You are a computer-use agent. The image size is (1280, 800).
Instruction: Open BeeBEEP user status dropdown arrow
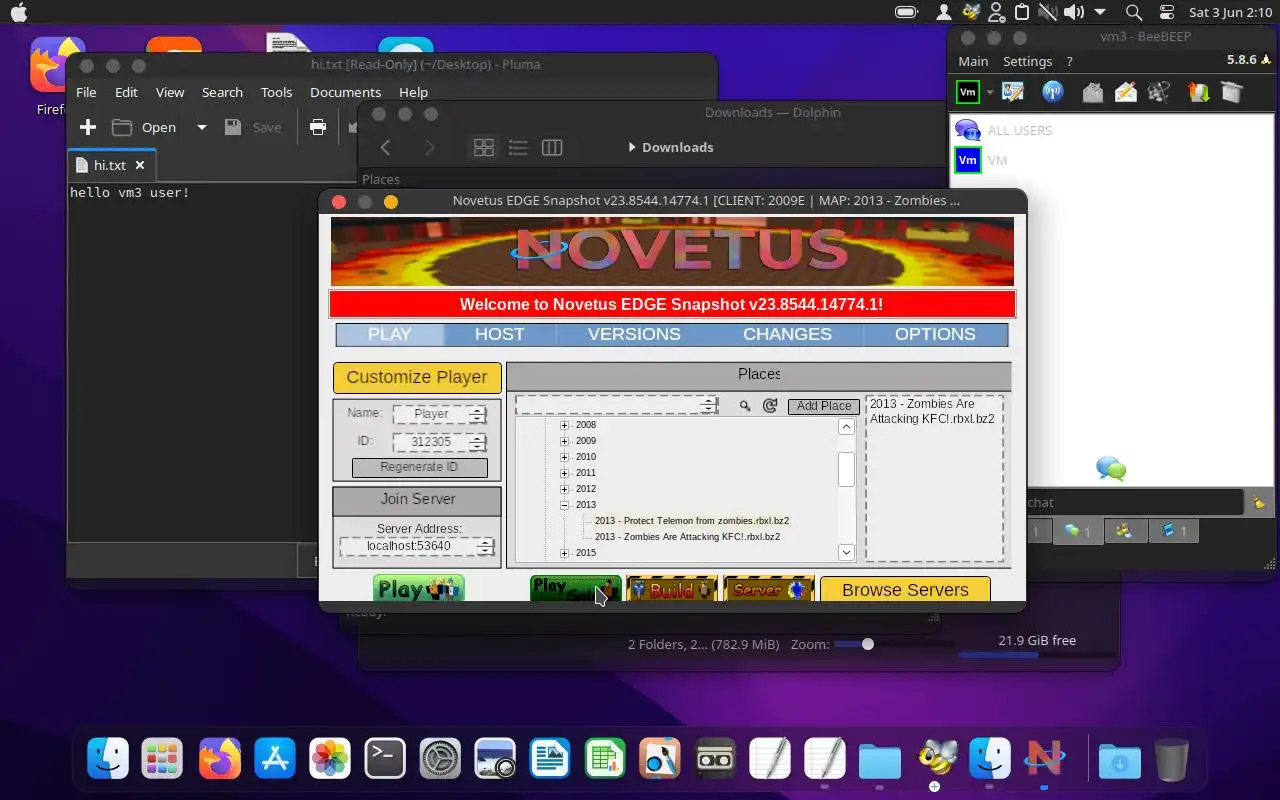990,93
